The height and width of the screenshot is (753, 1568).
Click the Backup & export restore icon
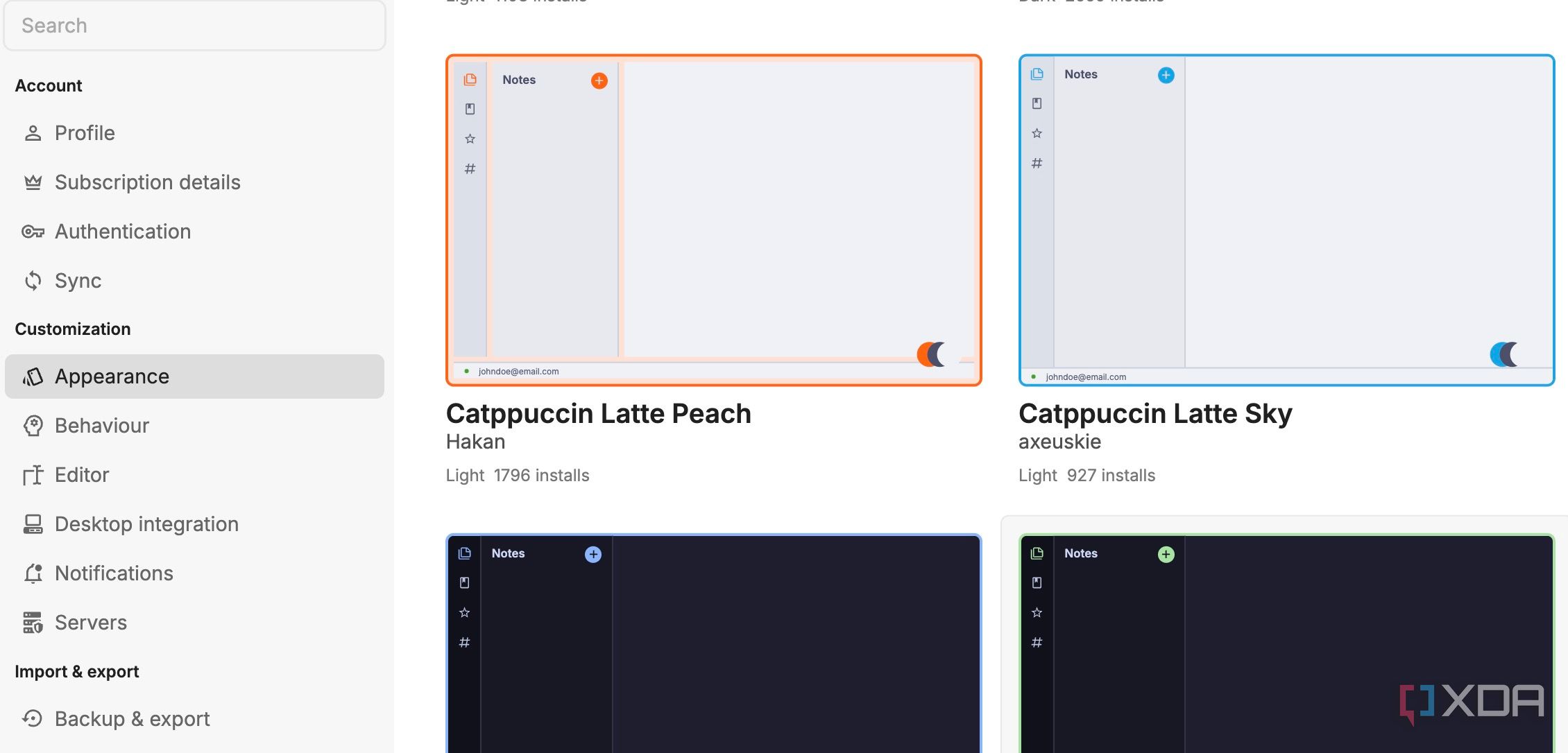point(33,718)
